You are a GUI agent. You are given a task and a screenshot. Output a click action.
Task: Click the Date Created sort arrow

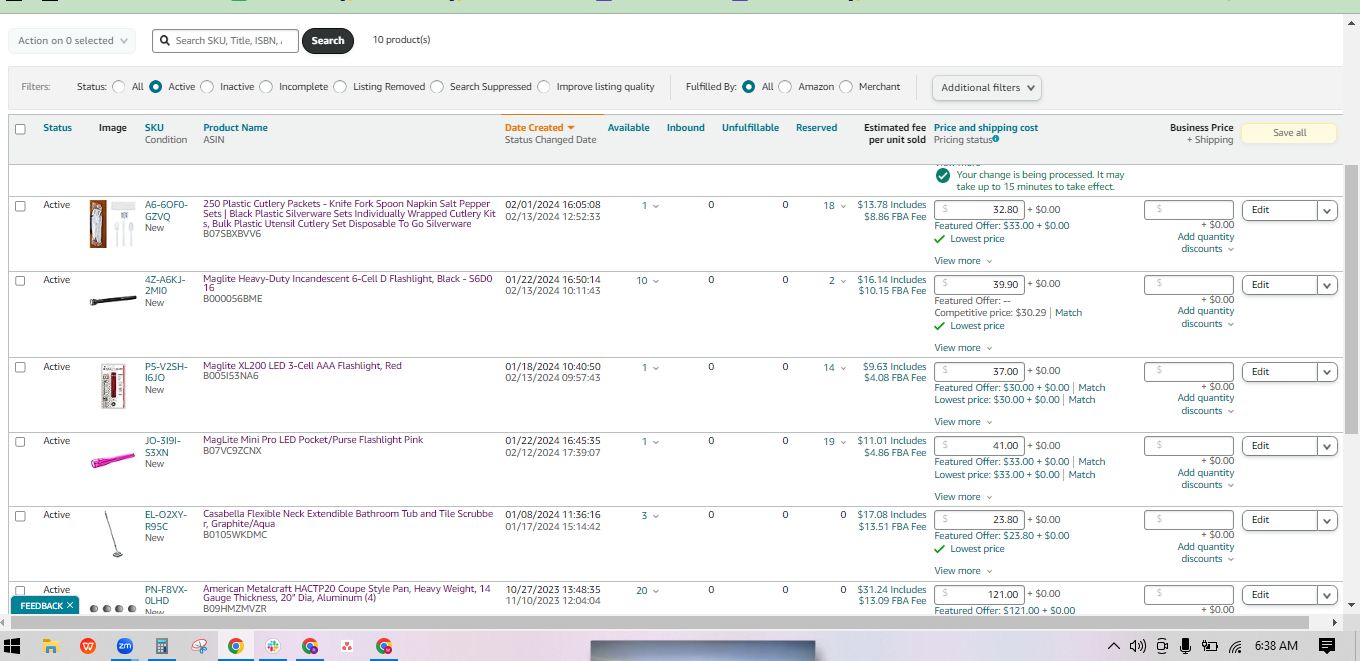coord(571,128)
